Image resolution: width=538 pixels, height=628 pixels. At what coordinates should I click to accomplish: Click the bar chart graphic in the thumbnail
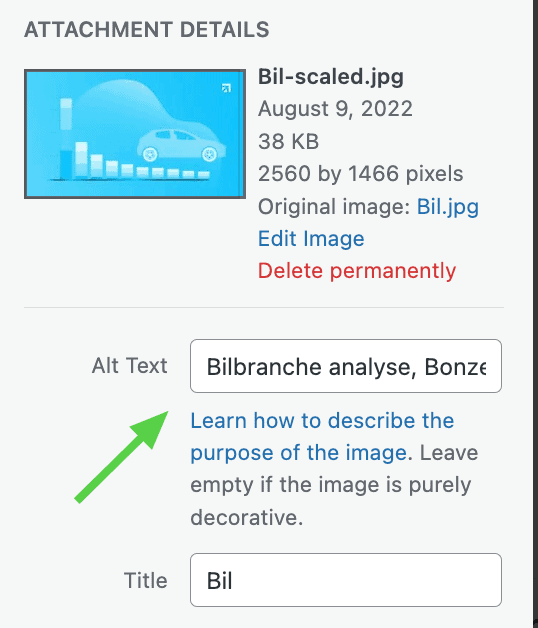(x=131, y=139)
